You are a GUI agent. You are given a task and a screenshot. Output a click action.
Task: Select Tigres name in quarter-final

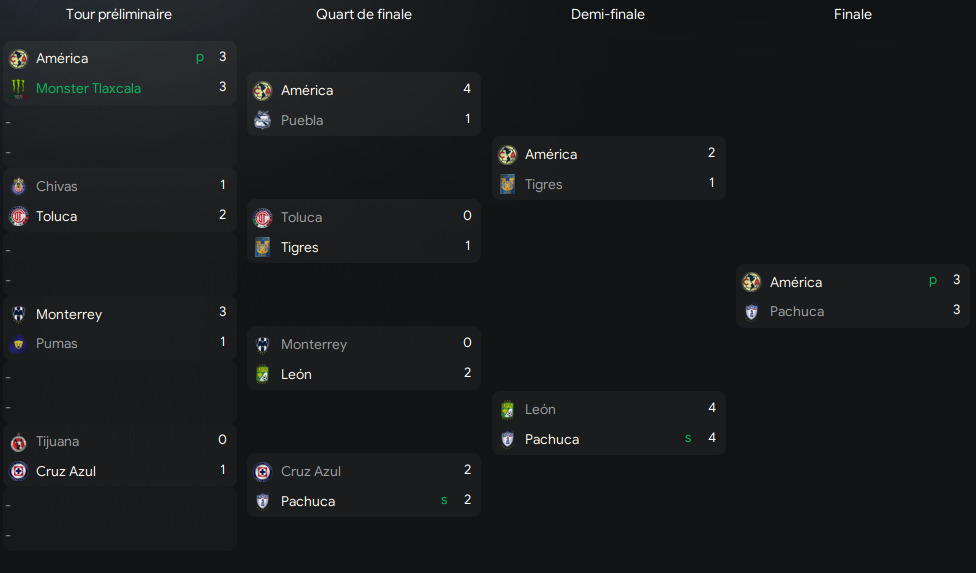coord(299,247)
